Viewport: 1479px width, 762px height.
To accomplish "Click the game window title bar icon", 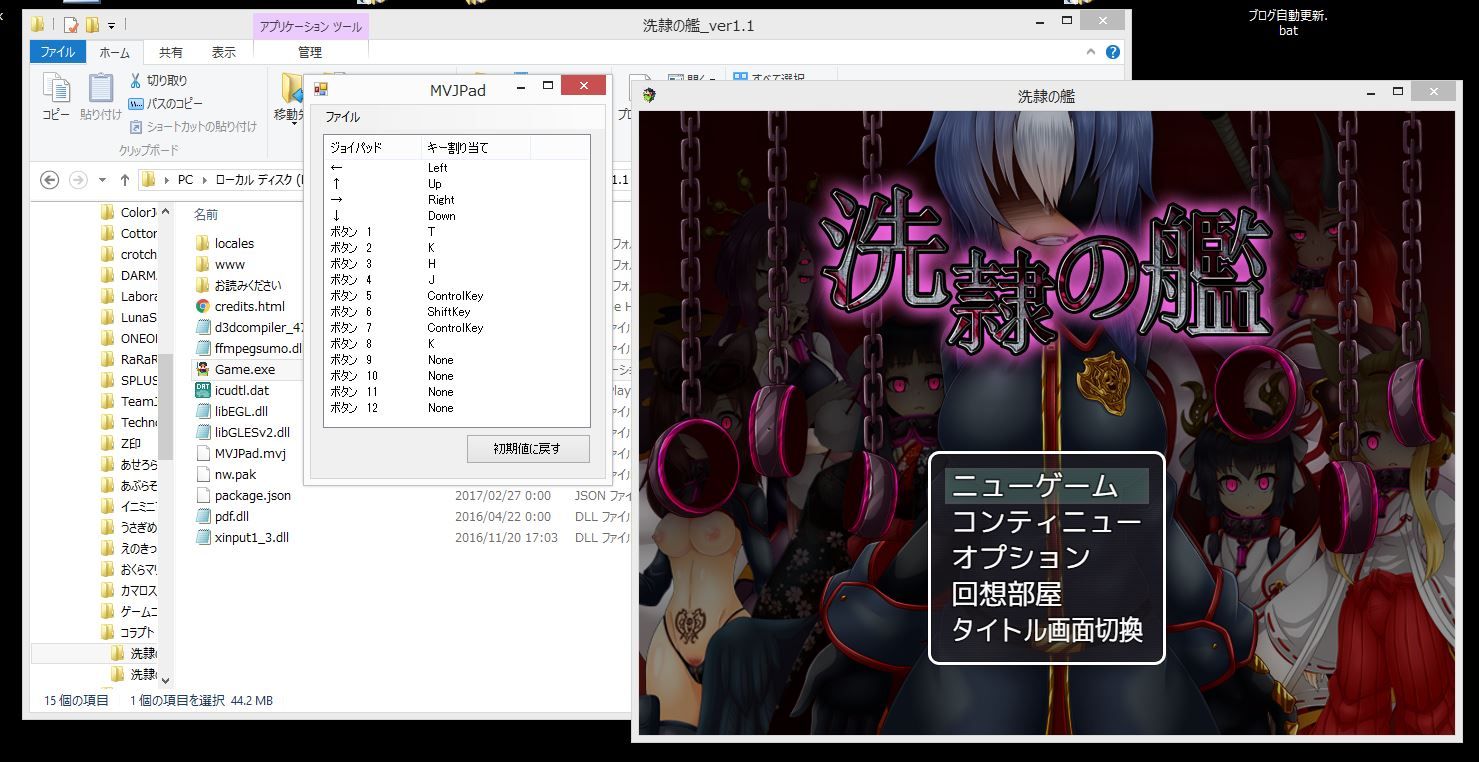I will pos(649,96).
